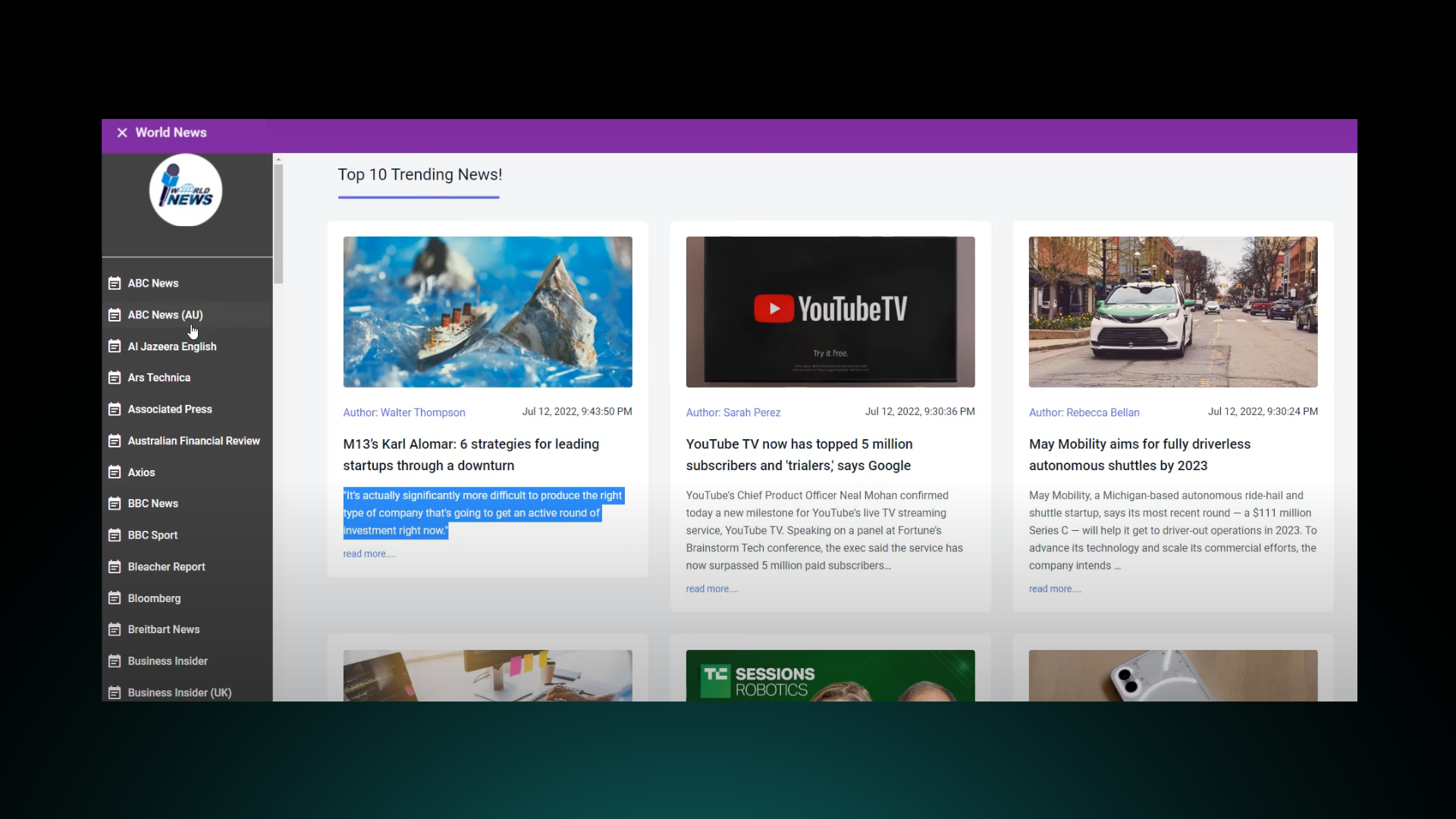Open M13's Karl Alomar article headline

pyautogui.click(x=471, y=455)
